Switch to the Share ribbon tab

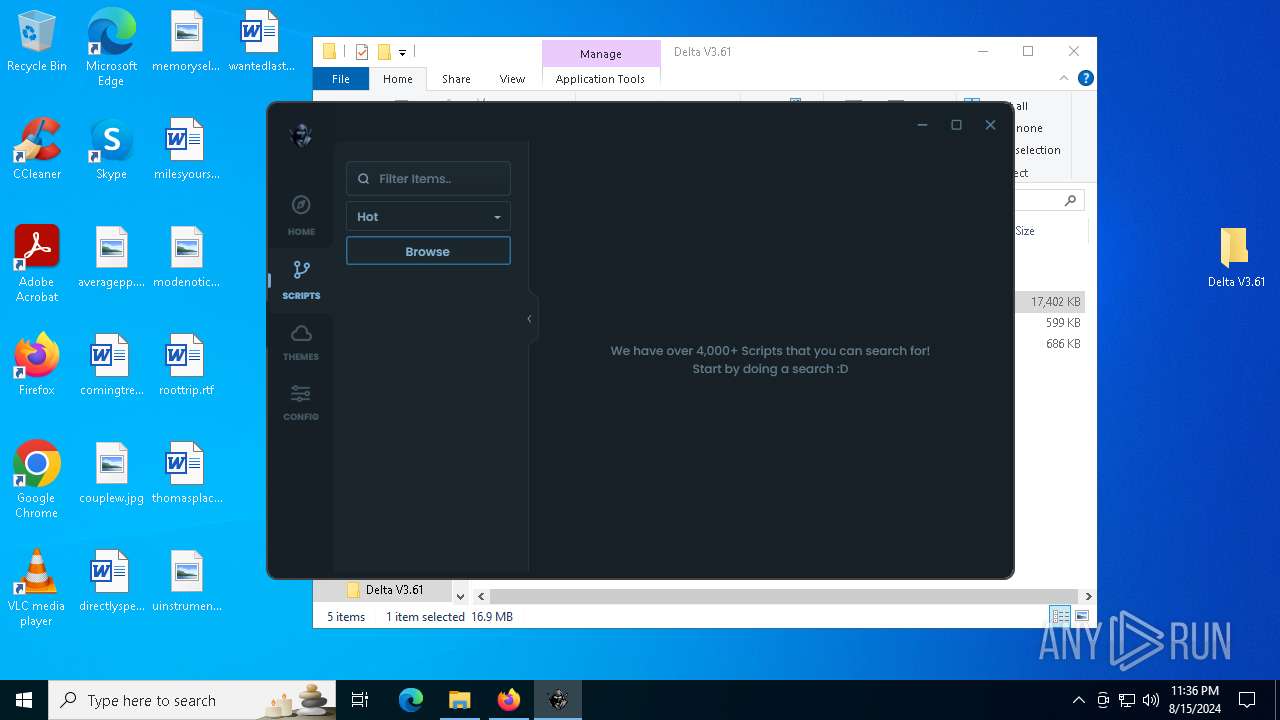pos(456,79)
